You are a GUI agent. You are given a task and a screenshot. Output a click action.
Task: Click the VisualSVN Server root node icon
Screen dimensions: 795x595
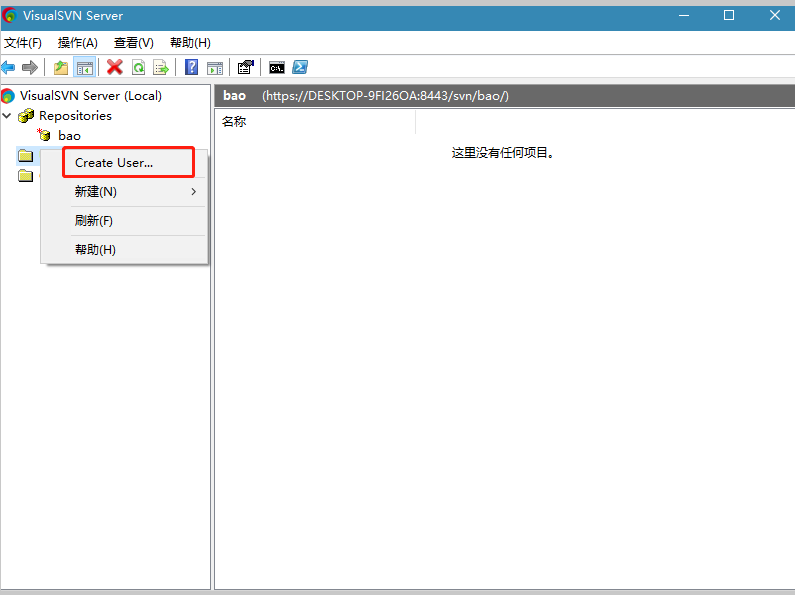tap(8, 96)
